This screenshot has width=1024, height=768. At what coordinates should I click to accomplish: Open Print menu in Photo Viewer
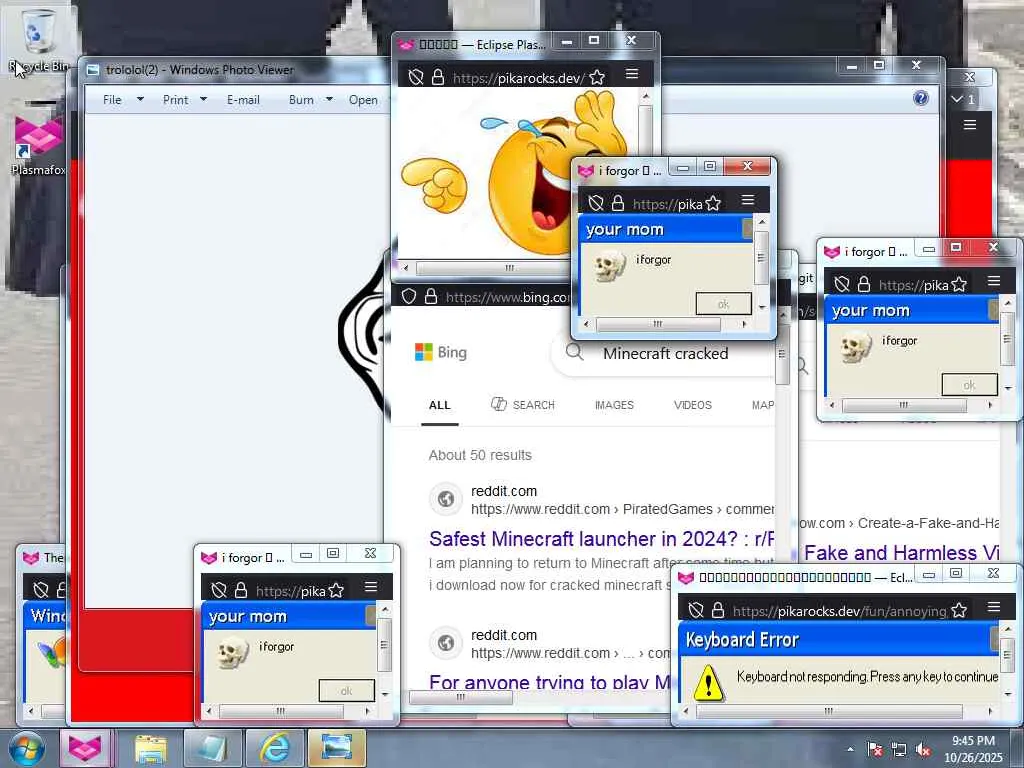click(x=175, y=100)
